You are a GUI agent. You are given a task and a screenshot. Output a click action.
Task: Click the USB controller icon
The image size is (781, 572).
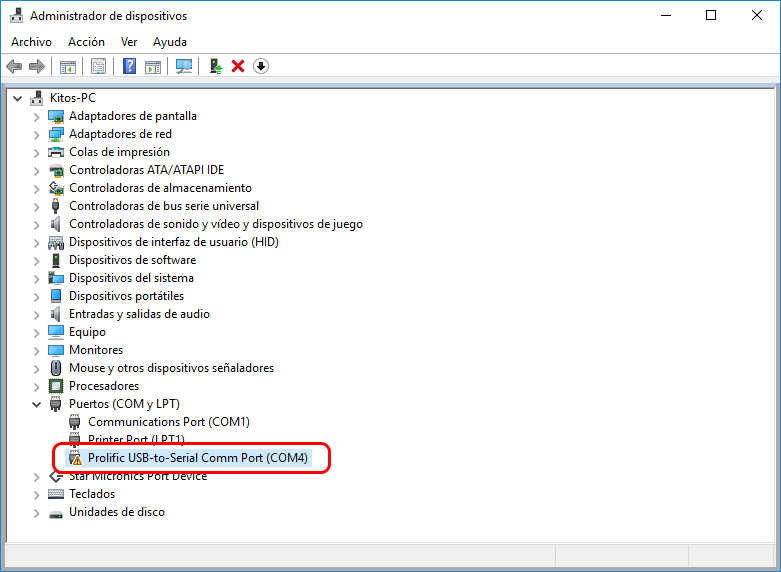click(x=56, y=206)
